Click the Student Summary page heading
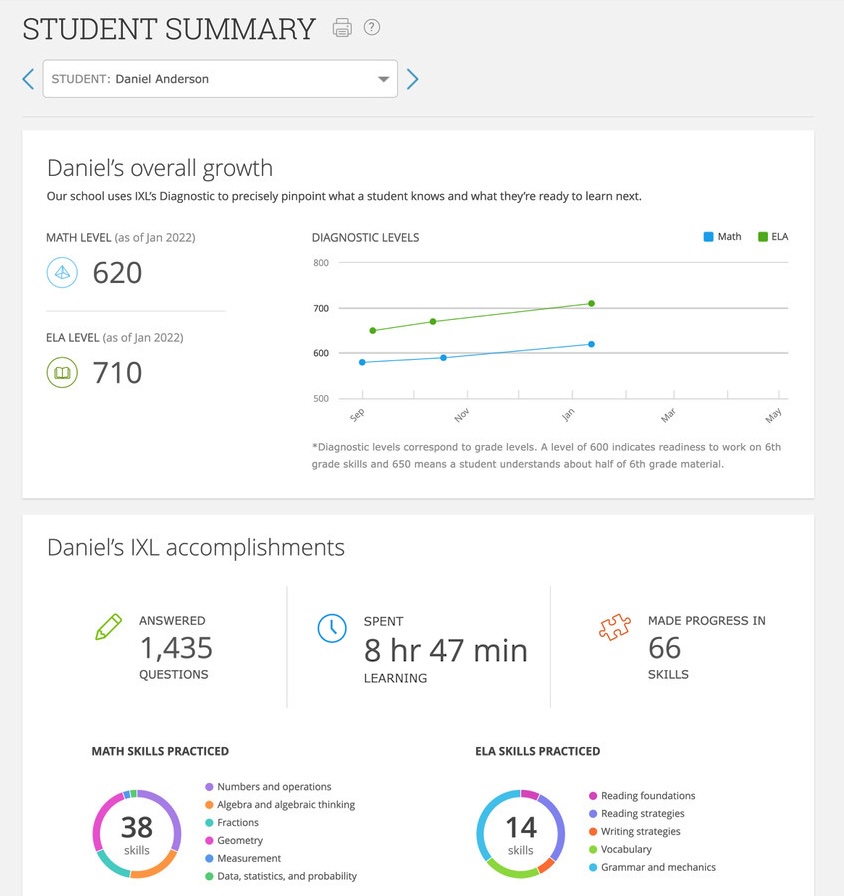Screen dimensions: 844x896 pos(169,29)
